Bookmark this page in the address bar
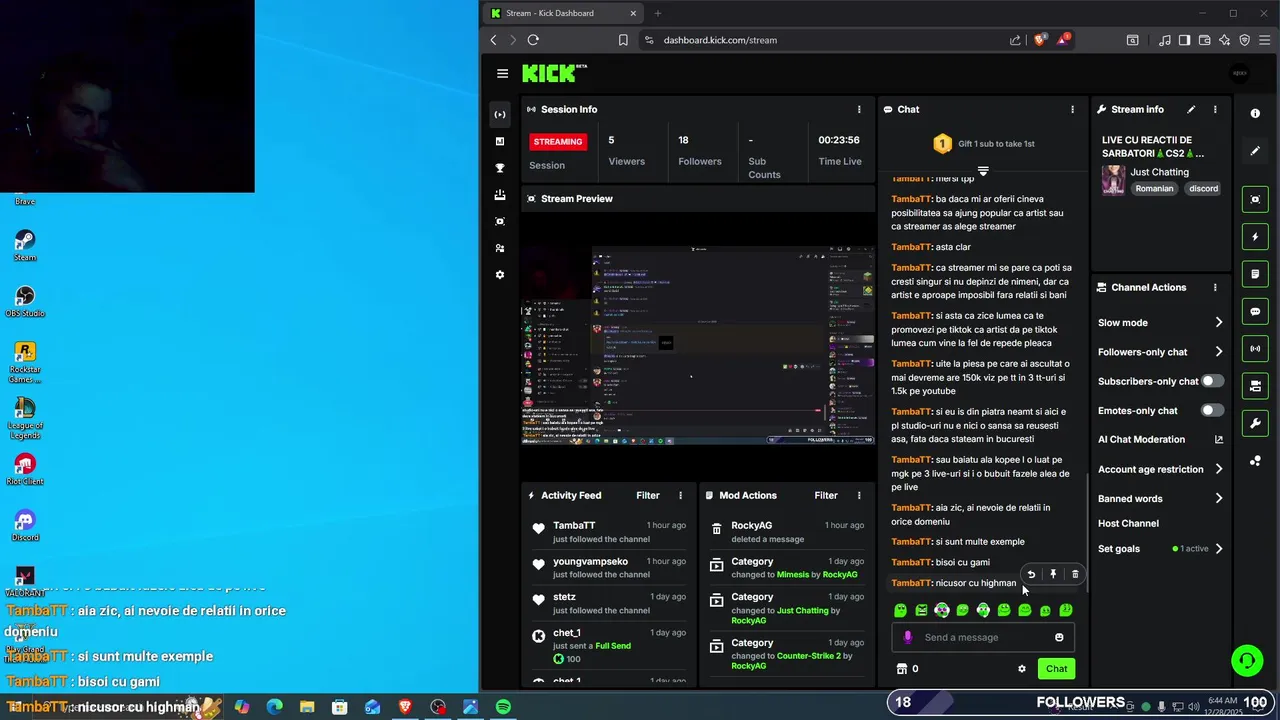This screenshot has width=1280, height=720. [623, 40]
